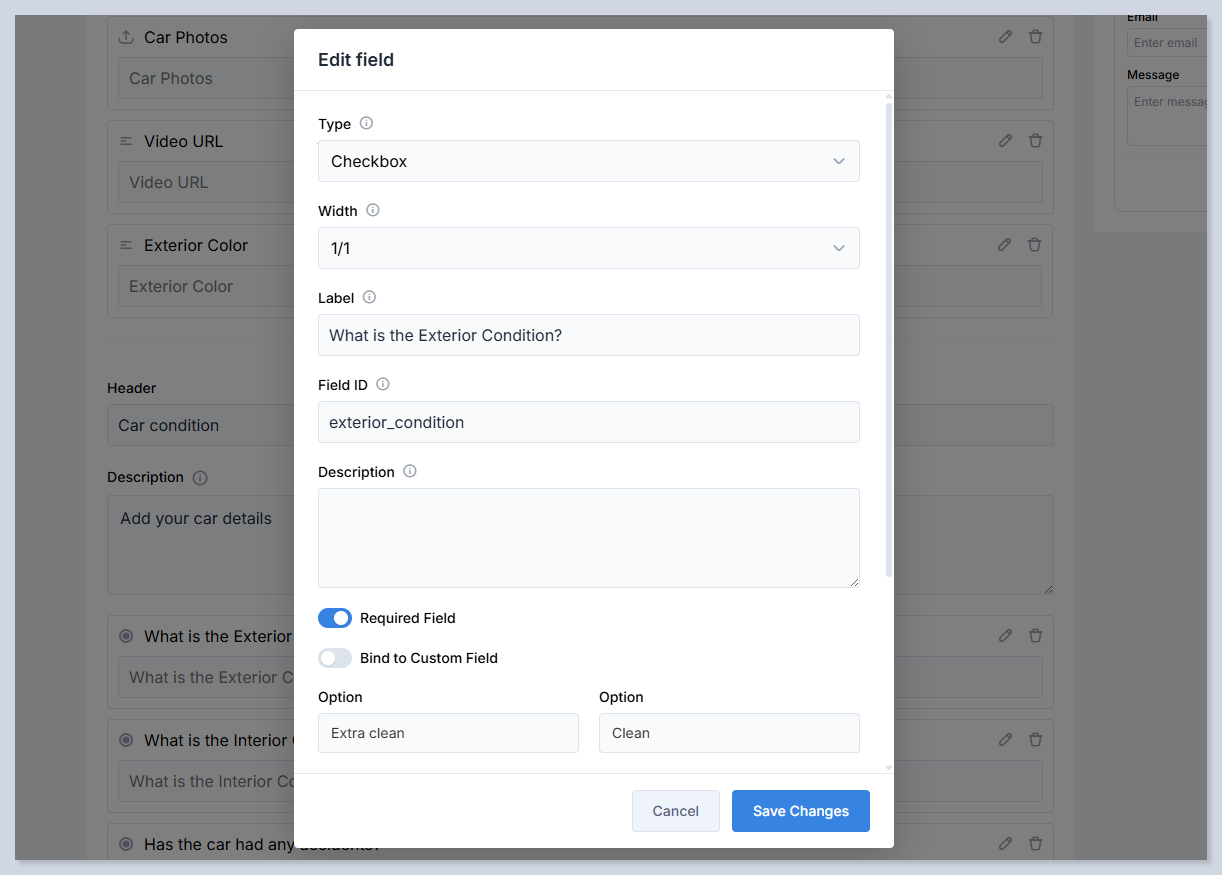
Task: Click the info icon next to Field ID
Action: click(383, 385)
